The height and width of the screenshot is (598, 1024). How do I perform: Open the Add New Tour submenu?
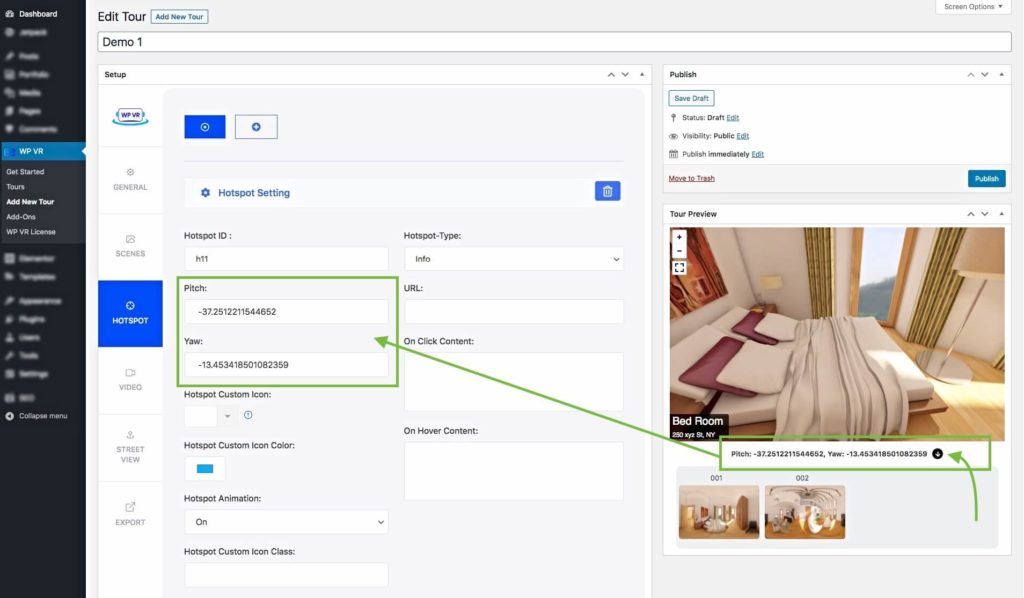[30, 202]
